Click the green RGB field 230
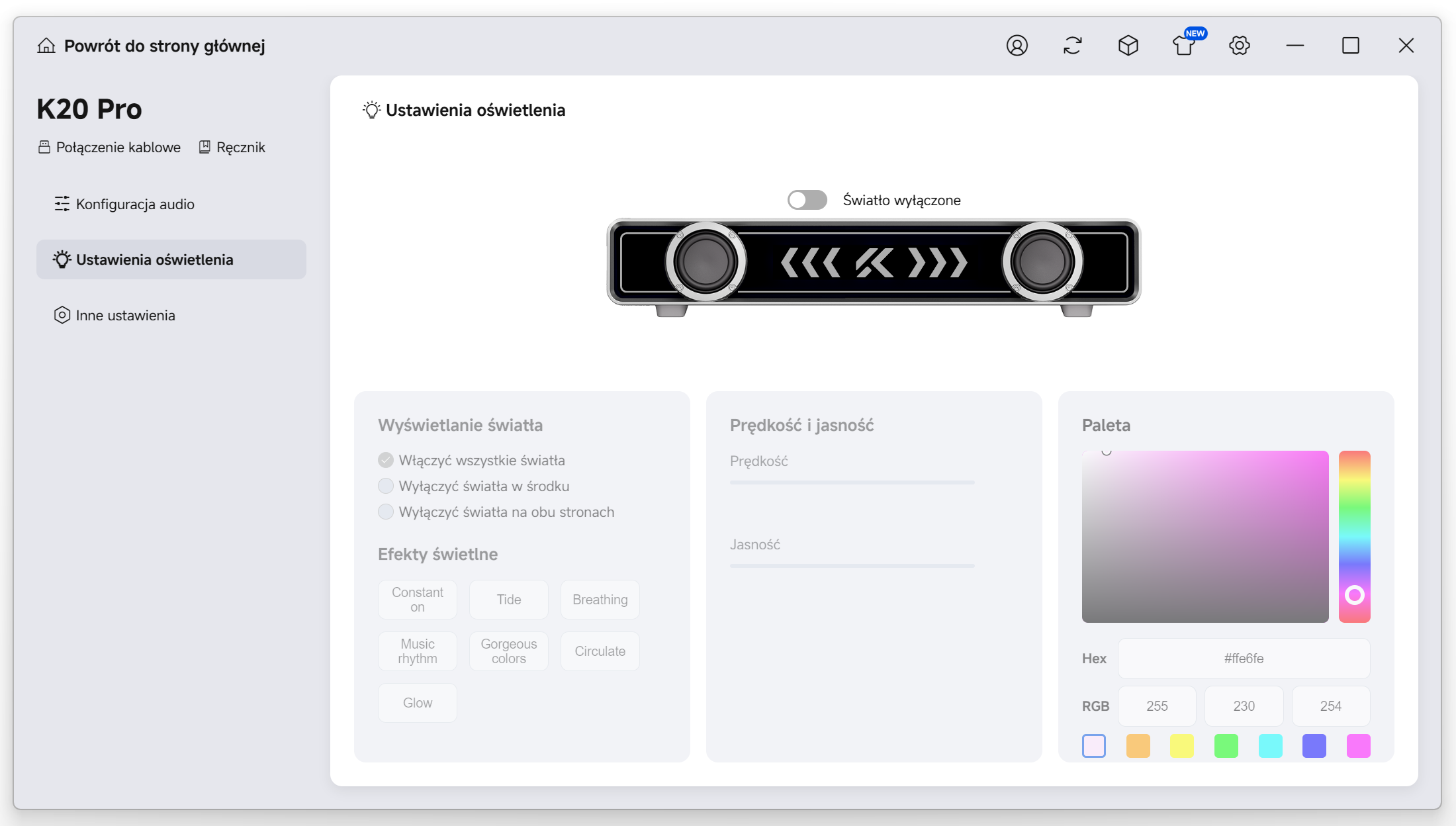 pyautogui.click(x=1244, y=706)
